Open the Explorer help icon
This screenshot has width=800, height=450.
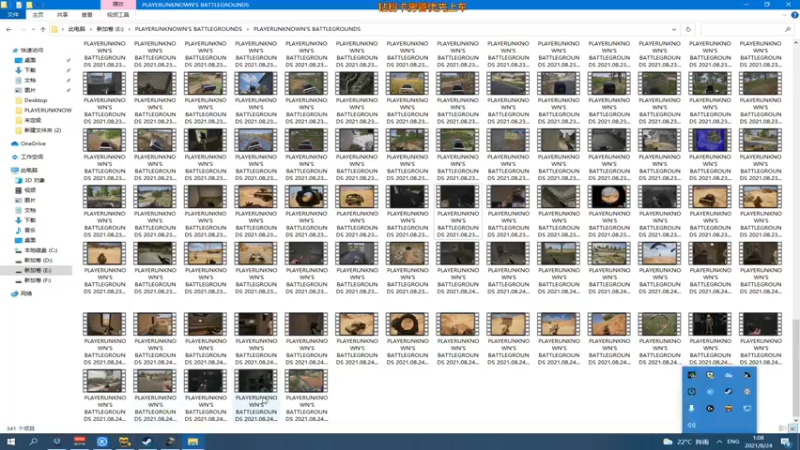(794, 15)
